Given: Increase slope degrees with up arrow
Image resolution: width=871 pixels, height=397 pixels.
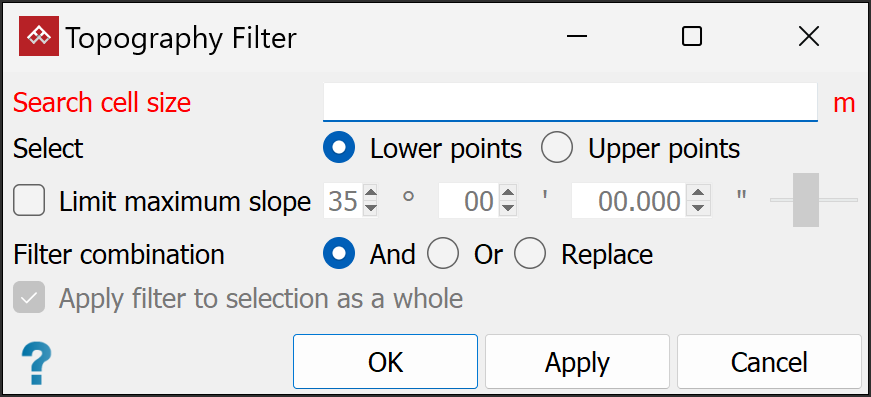Looking at the screenshot, I should pyautogui.click(x=371, y=194).
